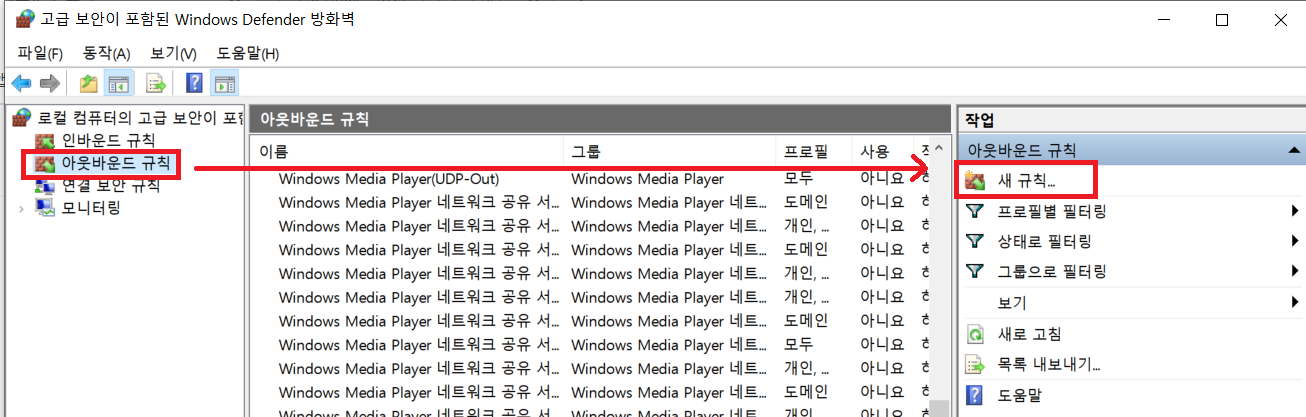Click the Back arrow toolbar icon

(x=21, y=84)
